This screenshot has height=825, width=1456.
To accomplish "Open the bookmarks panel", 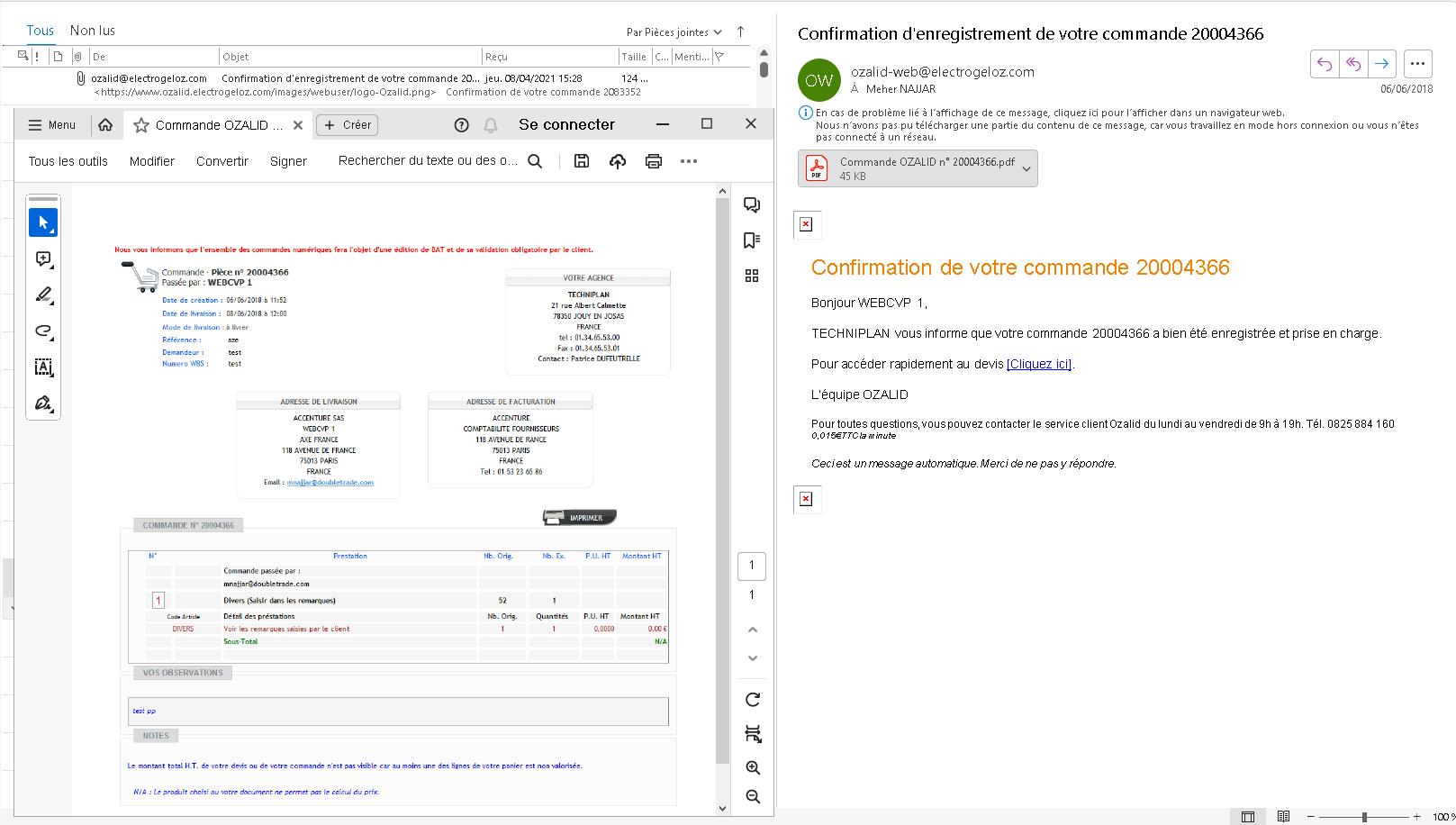I will (752, 240).
